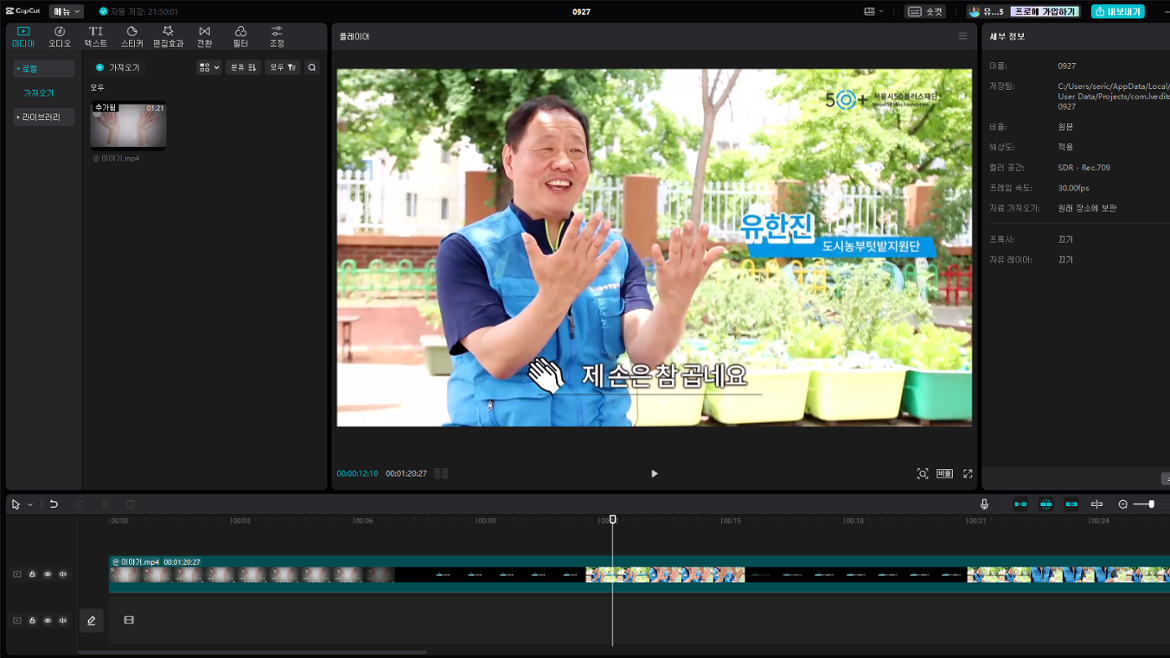Mute the main video track audio
This screenshot has width=1170, height=658.
coord(62,575)
